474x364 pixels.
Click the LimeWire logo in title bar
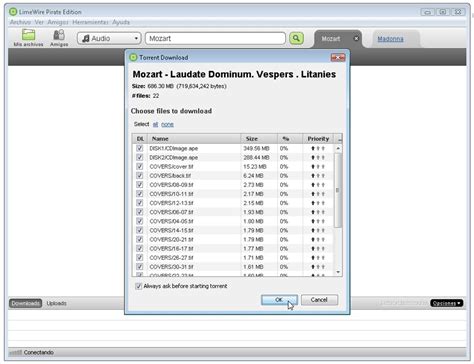coord(13,12)
